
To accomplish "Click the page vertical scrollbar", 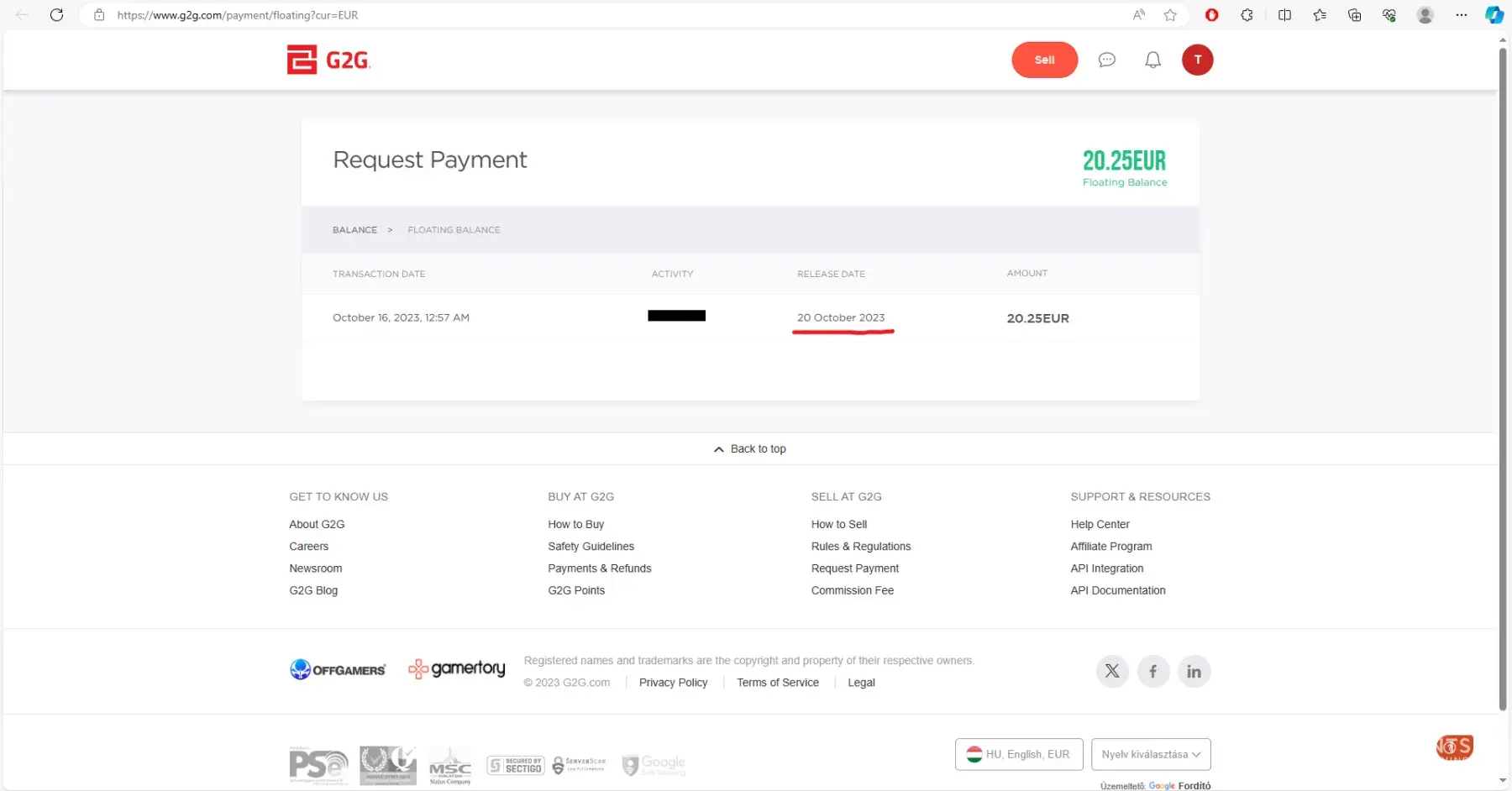I will [x=1503, y=378].
